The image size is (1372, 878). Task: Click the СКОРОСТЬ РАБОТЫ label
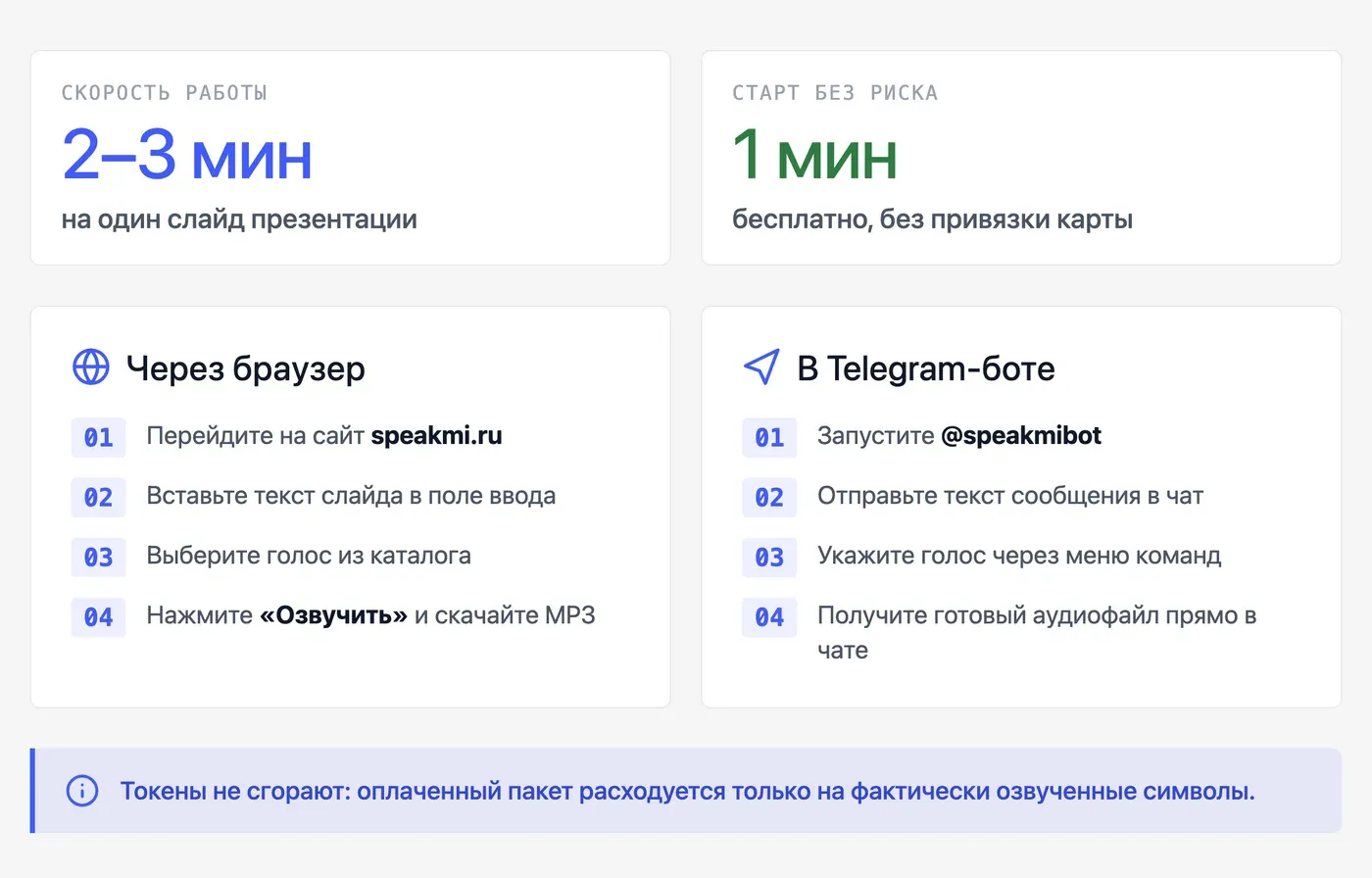[165, 93]
